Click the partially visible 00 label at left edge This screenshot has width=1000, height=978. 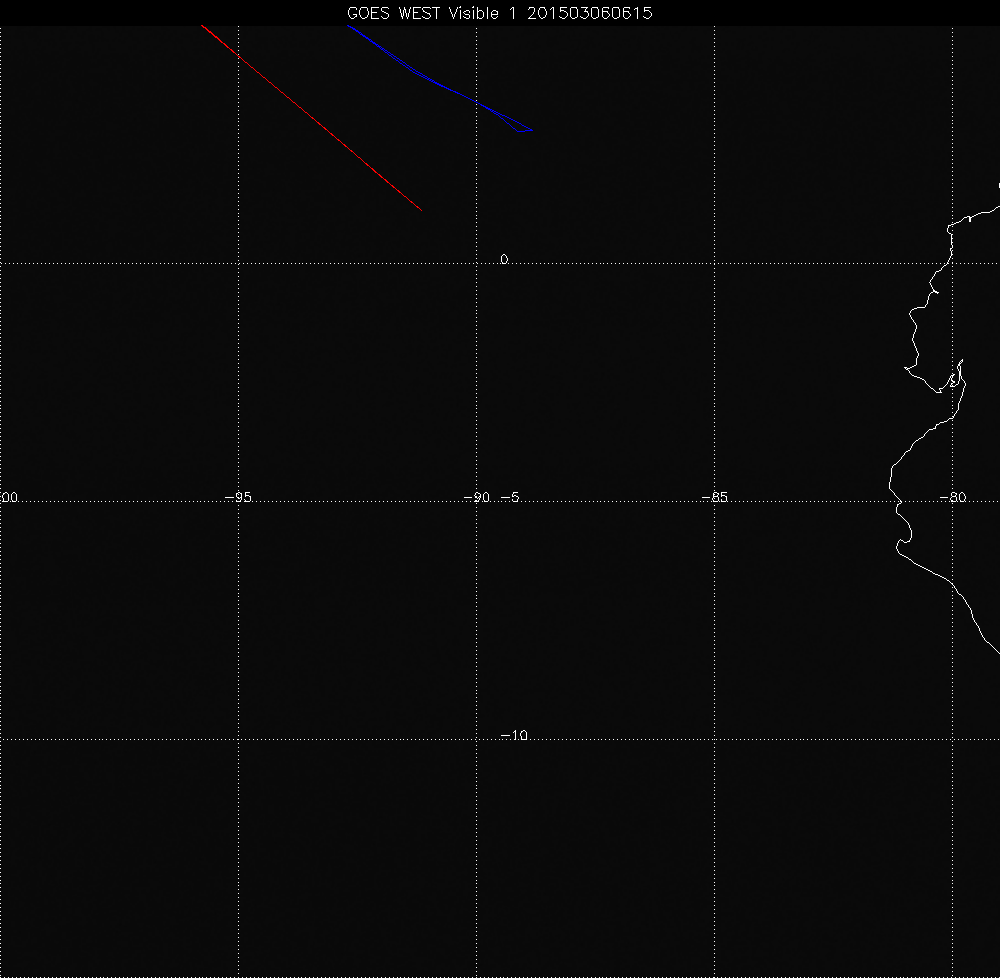point(9,497)
